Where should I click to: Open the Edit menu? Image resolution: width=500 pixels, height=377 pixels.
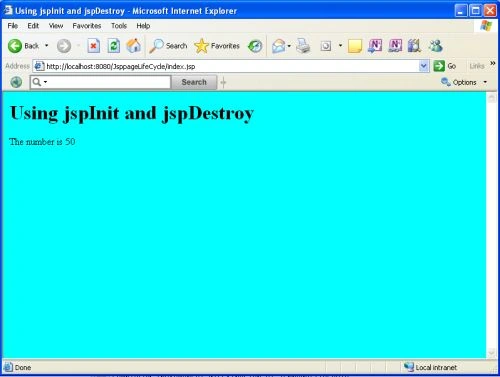coord(33,26)
